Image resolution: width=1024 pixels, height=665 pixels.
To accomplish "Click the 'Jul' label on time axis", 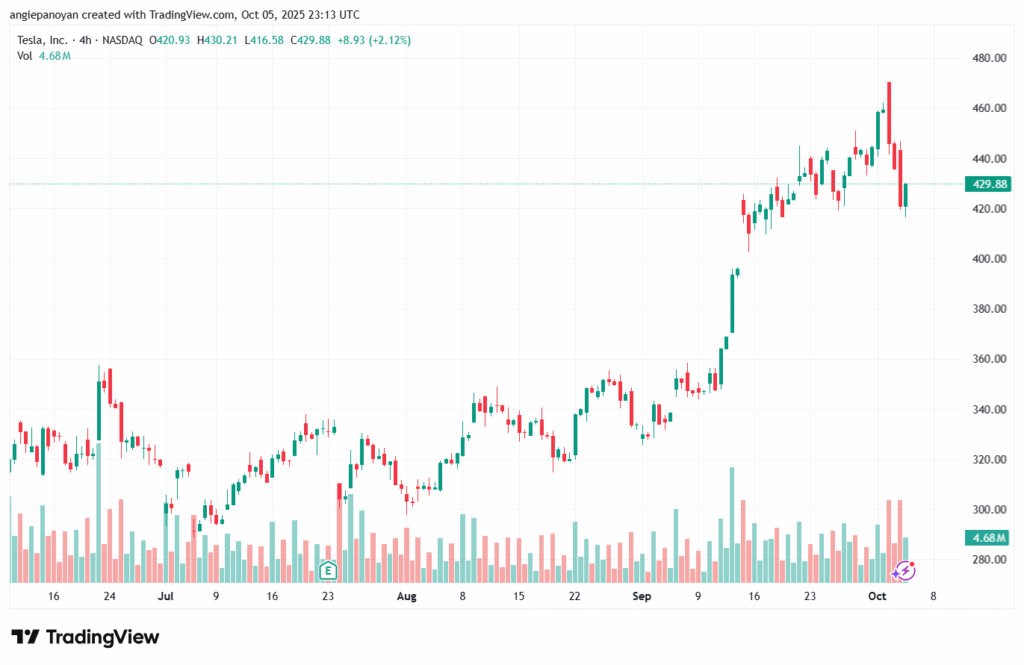I will pos(166,596).
